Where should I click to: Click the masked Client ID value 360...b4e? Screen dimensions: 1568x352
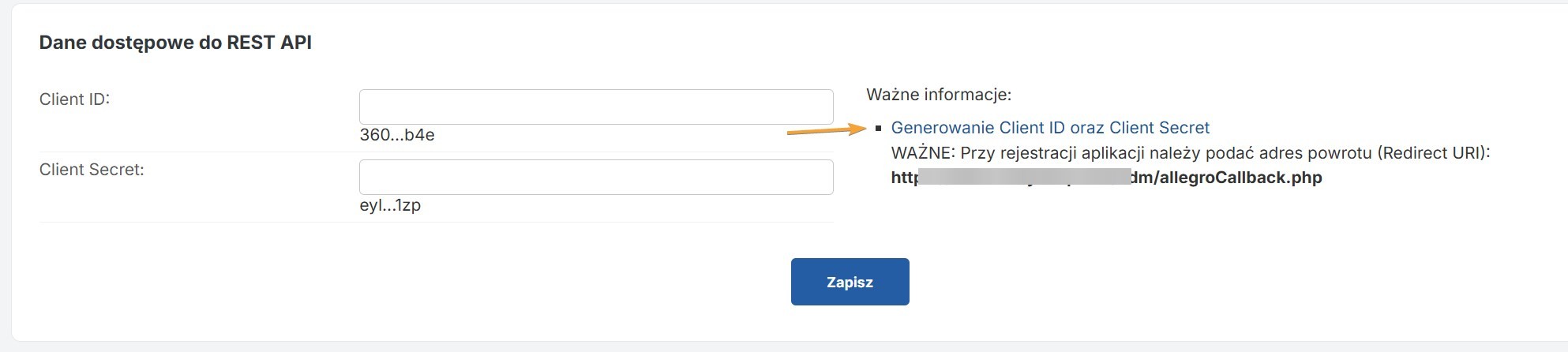pyautogui.click(x=397, y=135)
